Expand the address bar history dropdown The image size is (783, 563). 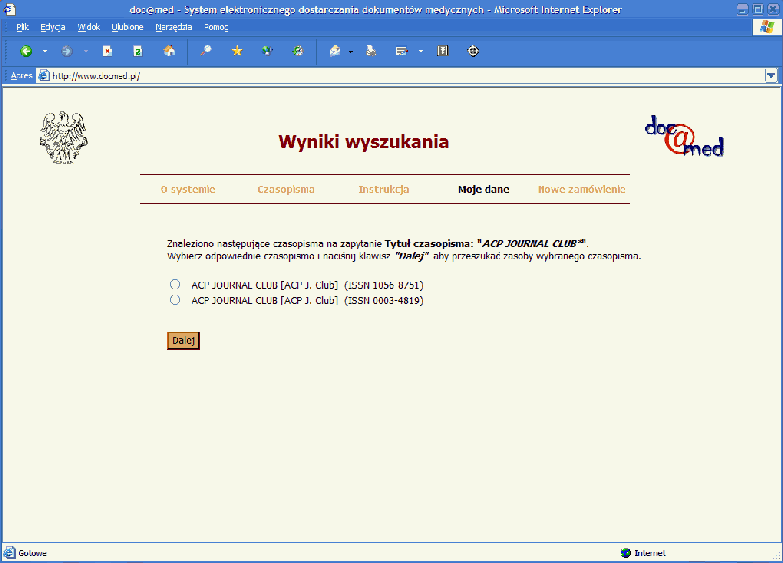point(771,75)
